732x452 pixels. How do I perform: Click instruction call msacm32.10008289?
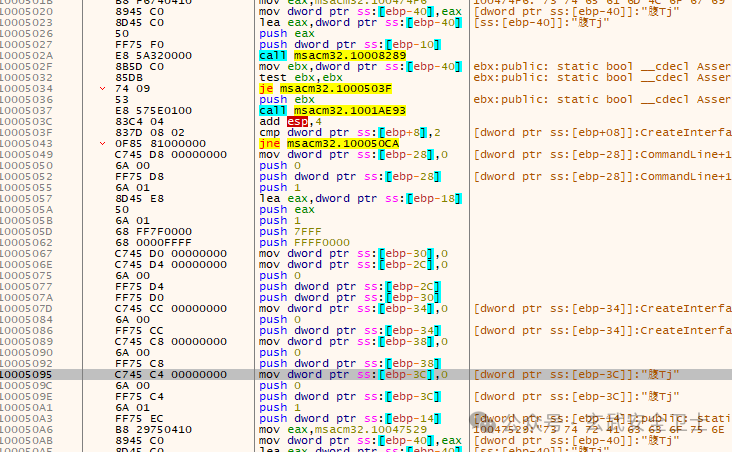[x=332, y=56]
